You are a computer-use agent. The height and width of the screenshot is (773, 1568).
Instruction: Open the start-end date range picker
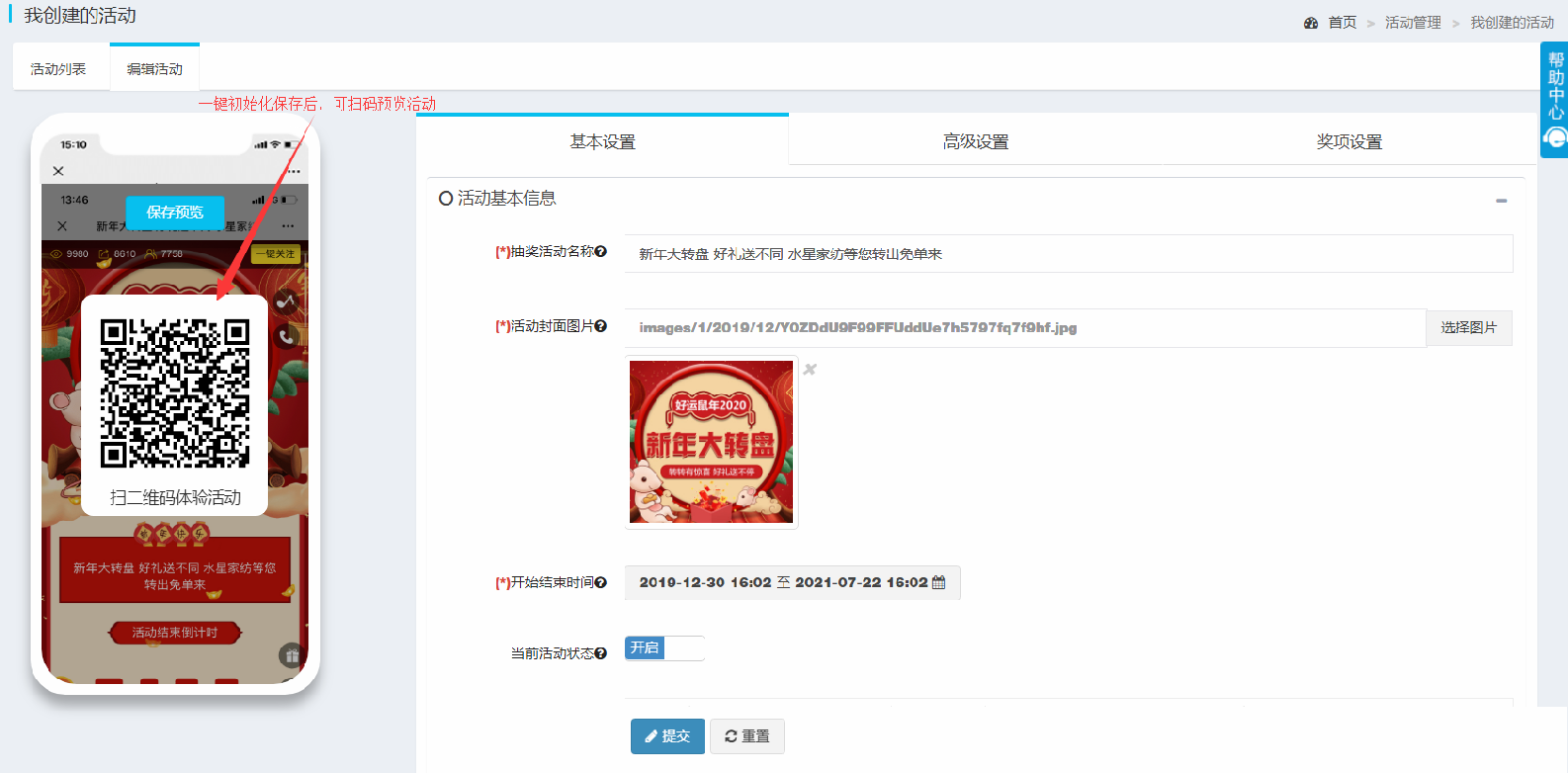pyautogui.click(x=792, y=582)
